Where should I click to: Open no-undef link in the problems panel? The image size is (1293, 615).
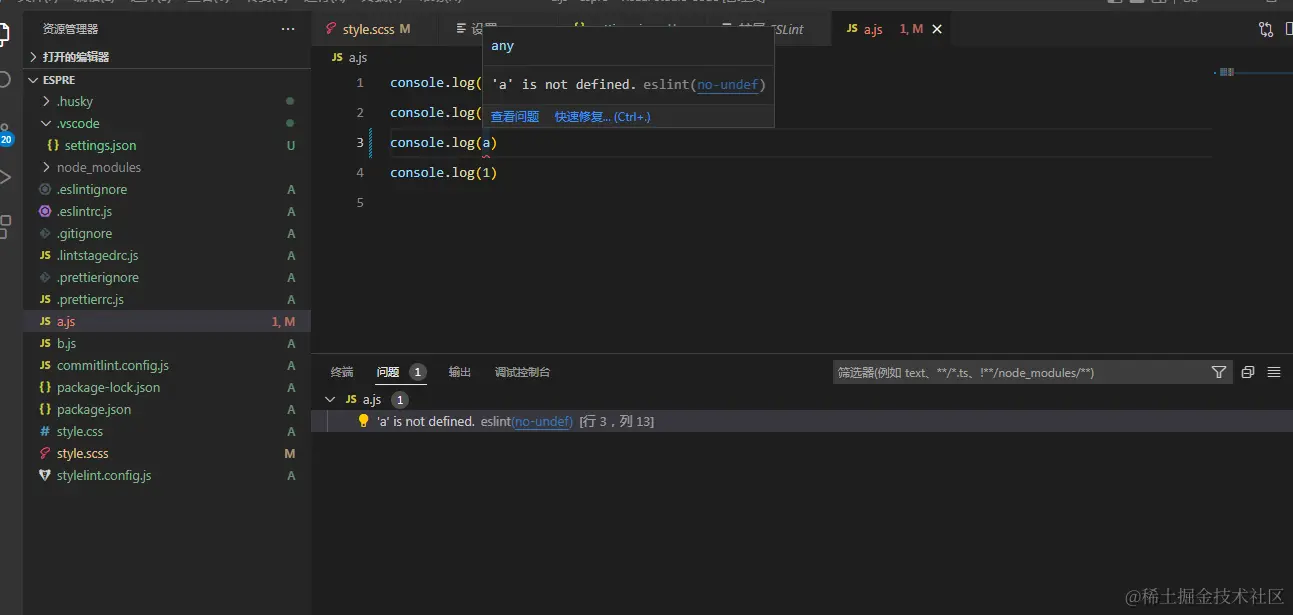click(x=542, y=422)
